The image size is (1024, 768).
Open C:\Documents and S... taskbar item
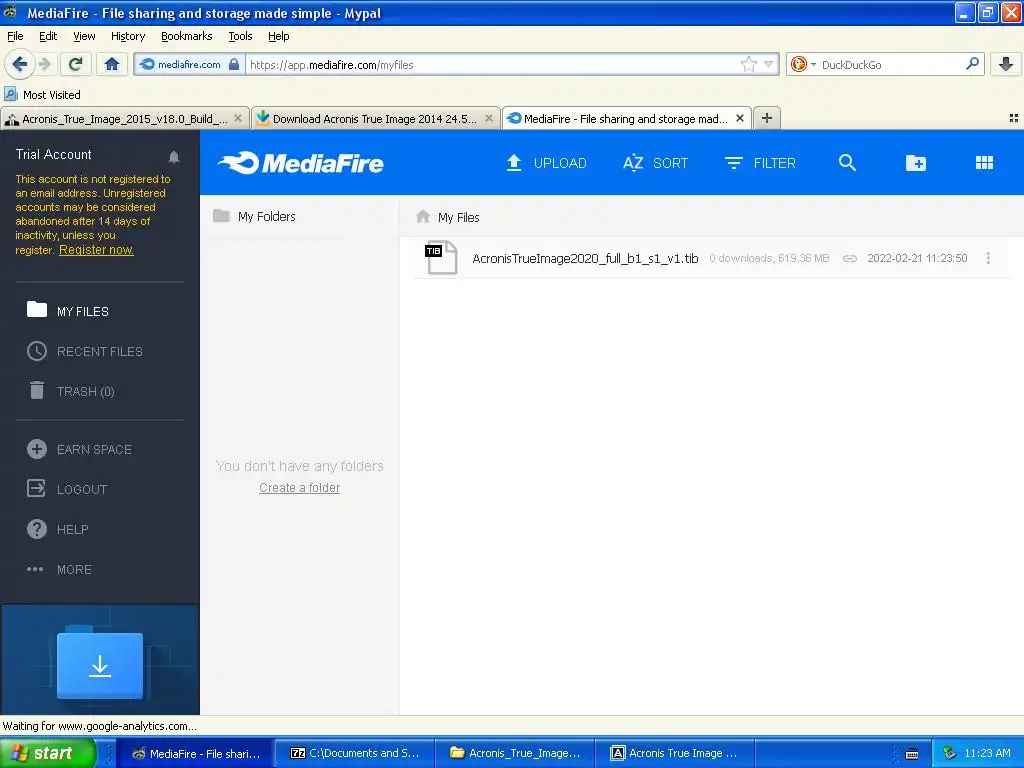click(x=355, y=753)
